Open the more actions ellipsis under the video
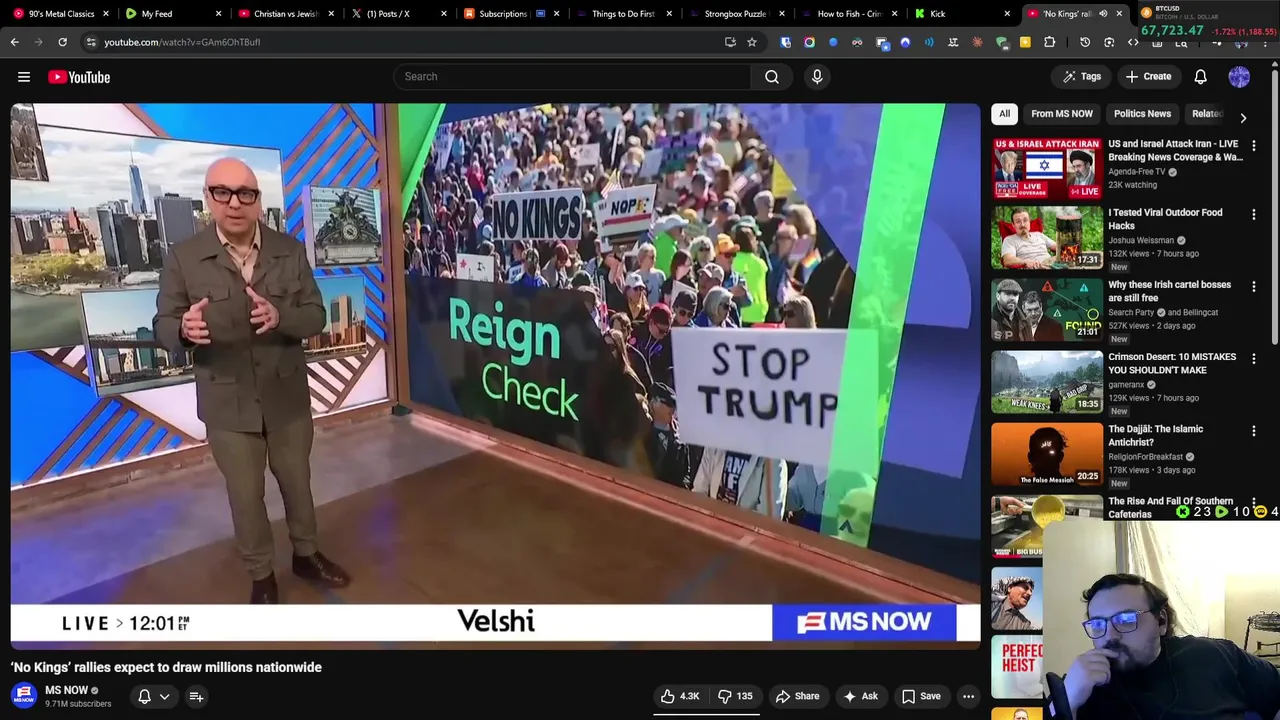 click(968, 696)
